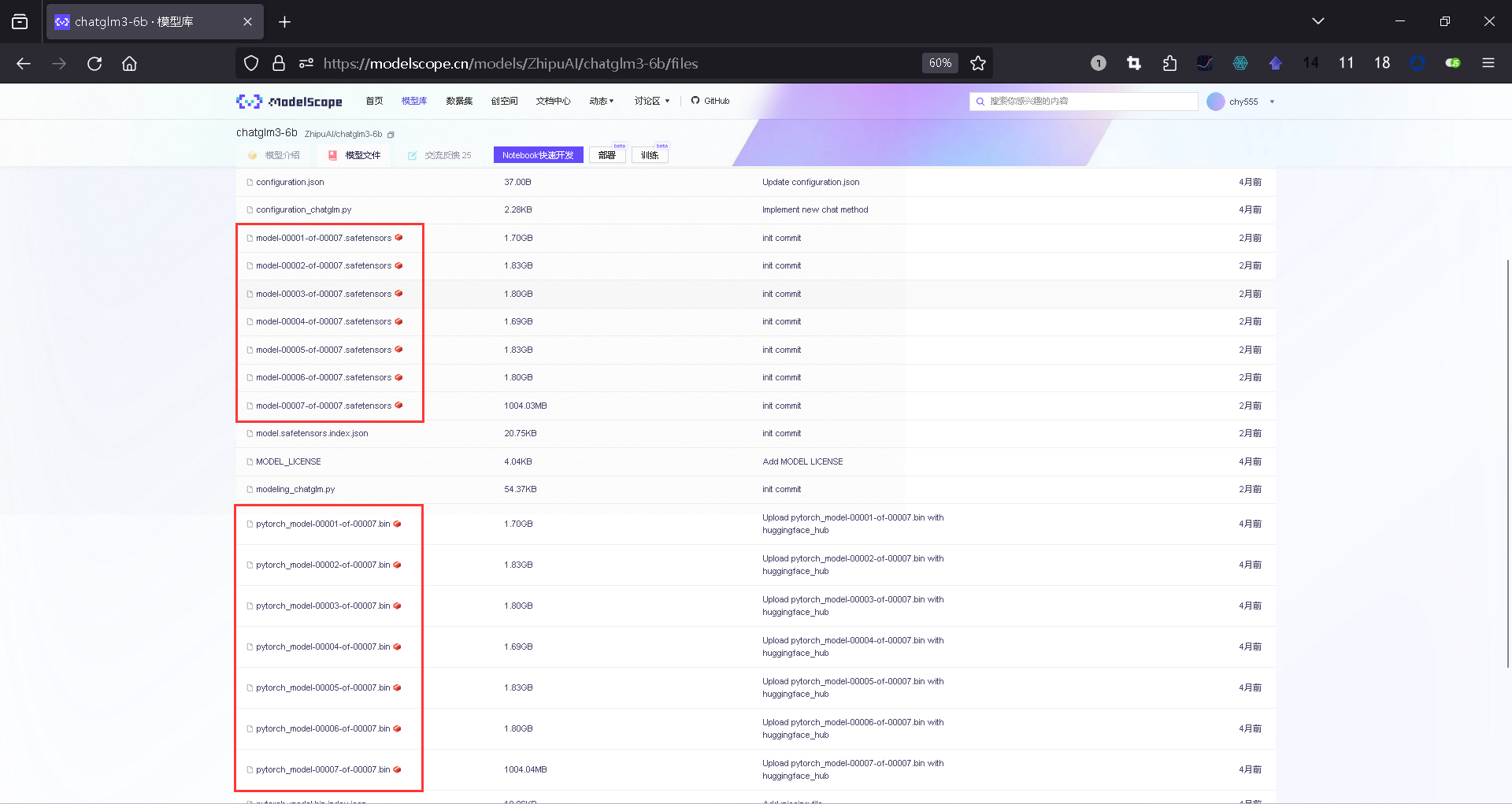Open 文档中心 in the navigation bar
Viewport: 1512px width, 804px height.
tap(553, 101)
